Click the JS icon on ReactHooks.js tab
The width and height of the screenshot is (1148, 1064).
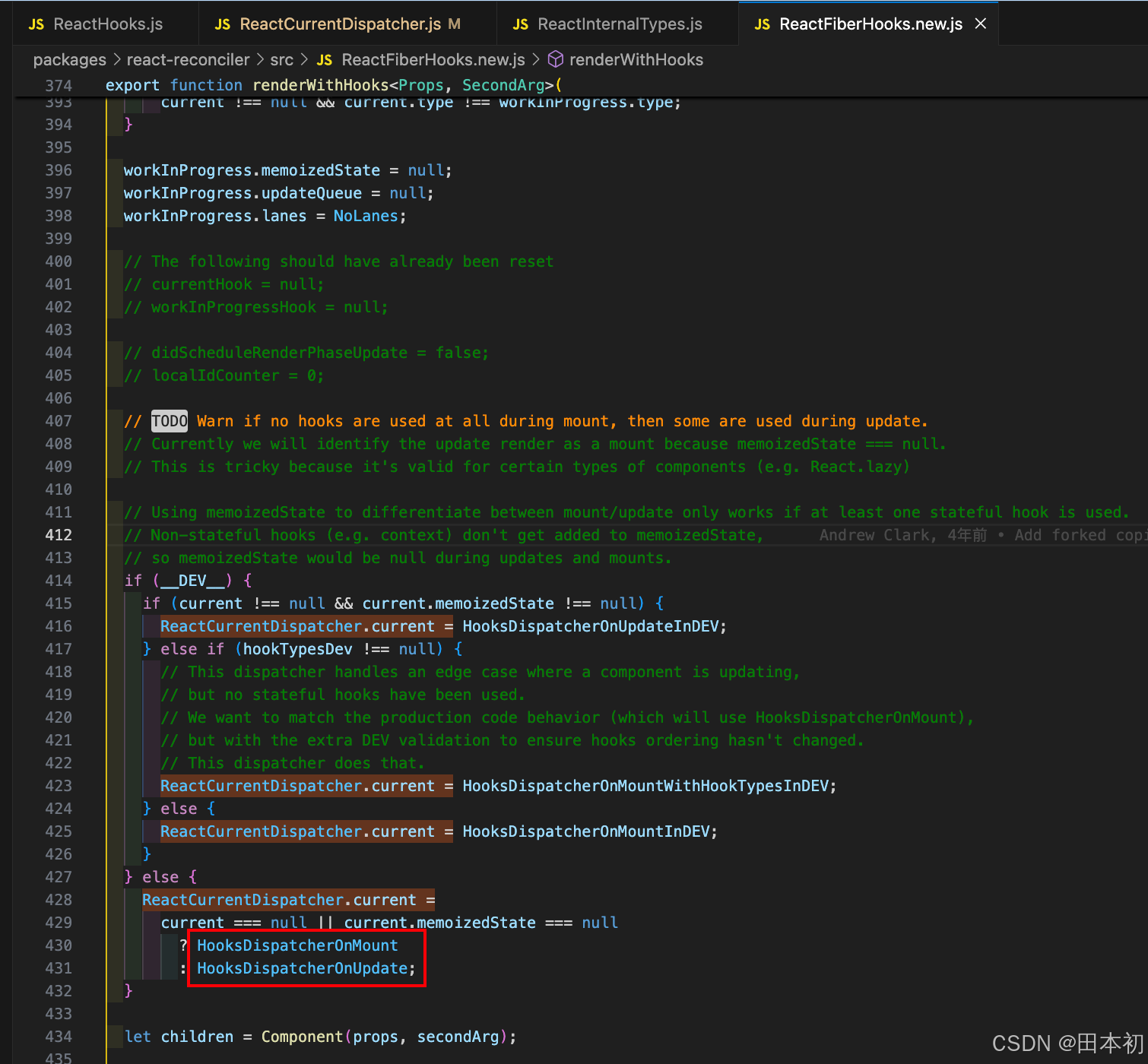[36, 24]
